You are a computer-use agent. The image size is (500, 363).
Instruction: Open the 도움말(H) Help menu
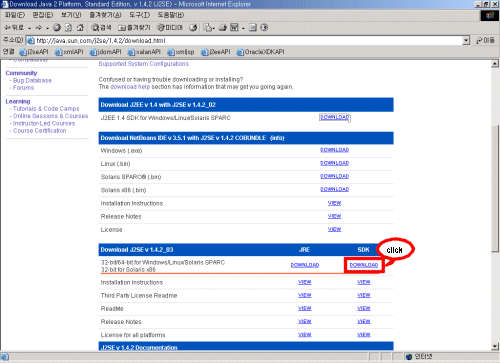(x=171, y=15)
